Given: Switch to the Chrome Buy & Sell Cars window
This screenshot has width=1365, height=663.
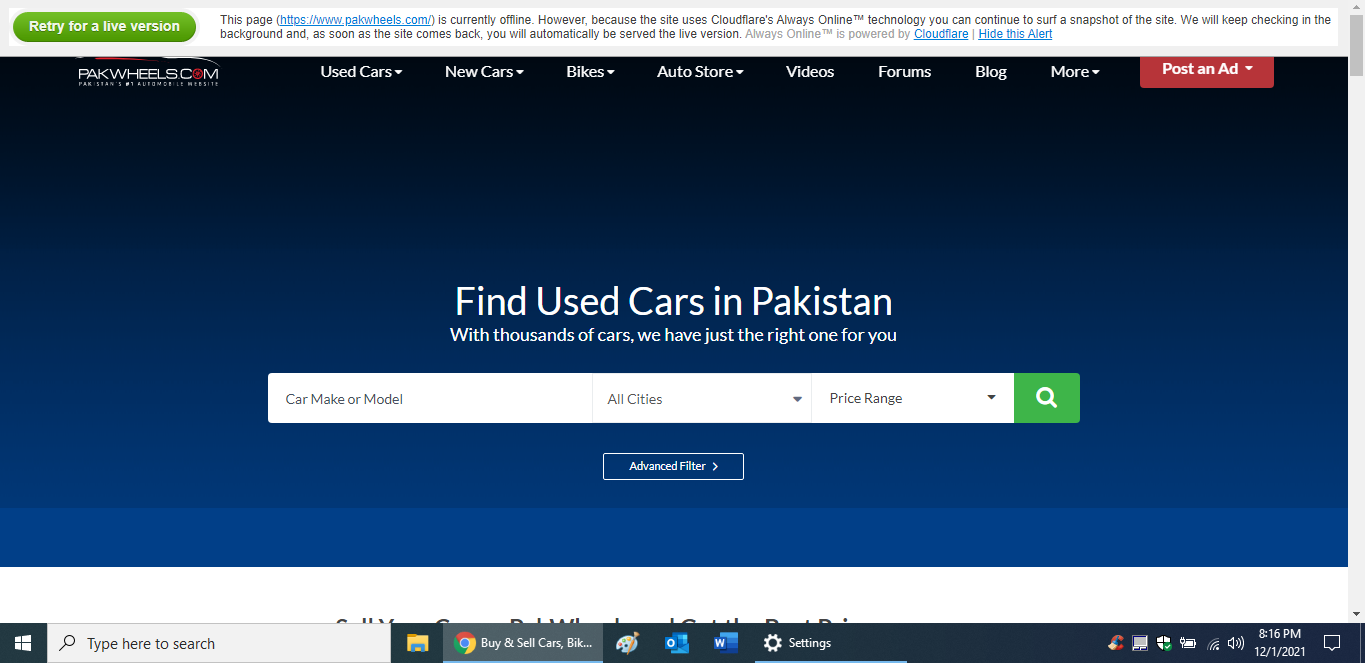Looking at the screenshot, I should click(523, 643).
